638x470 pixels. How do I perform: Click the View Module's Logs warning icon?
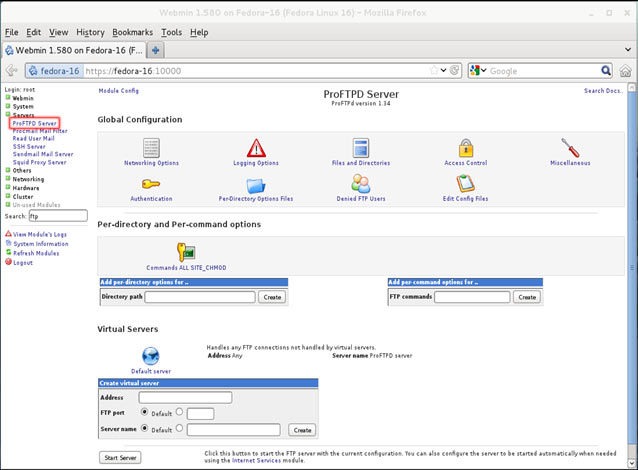[8, 234]
